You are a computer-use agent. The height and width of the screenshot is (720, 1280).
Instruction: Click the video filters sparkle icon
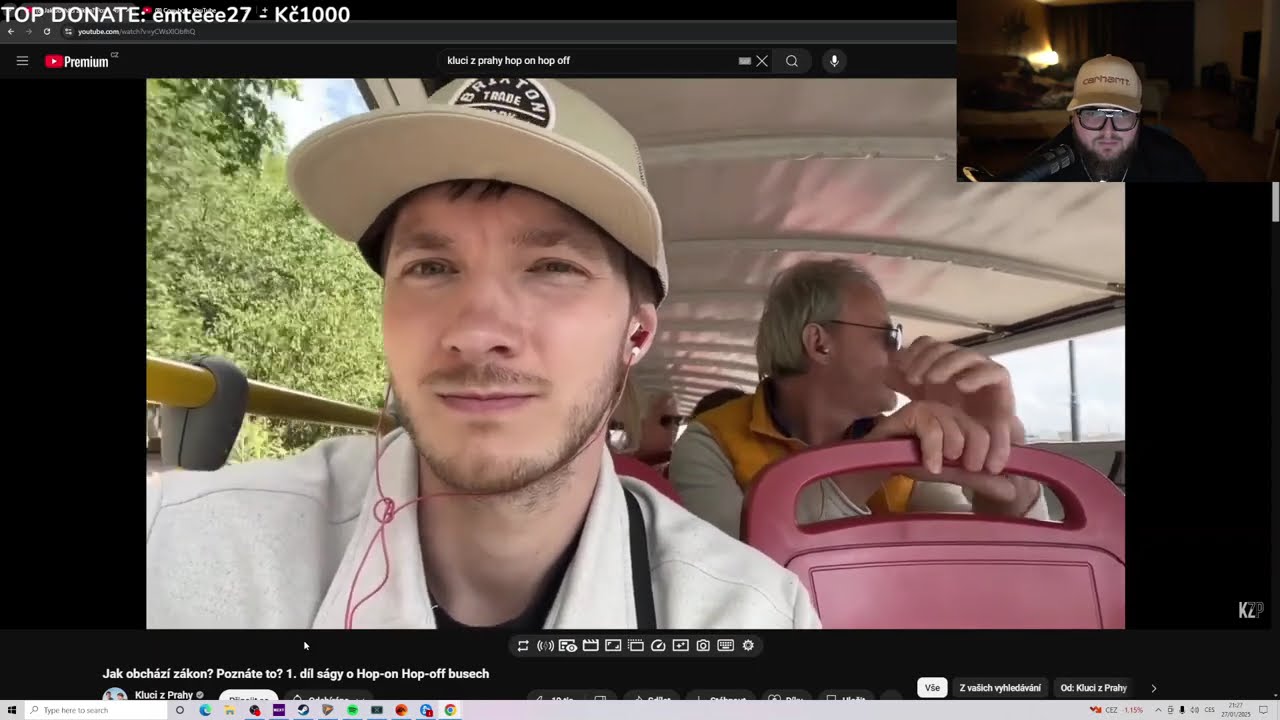click(x=681, y=646)
